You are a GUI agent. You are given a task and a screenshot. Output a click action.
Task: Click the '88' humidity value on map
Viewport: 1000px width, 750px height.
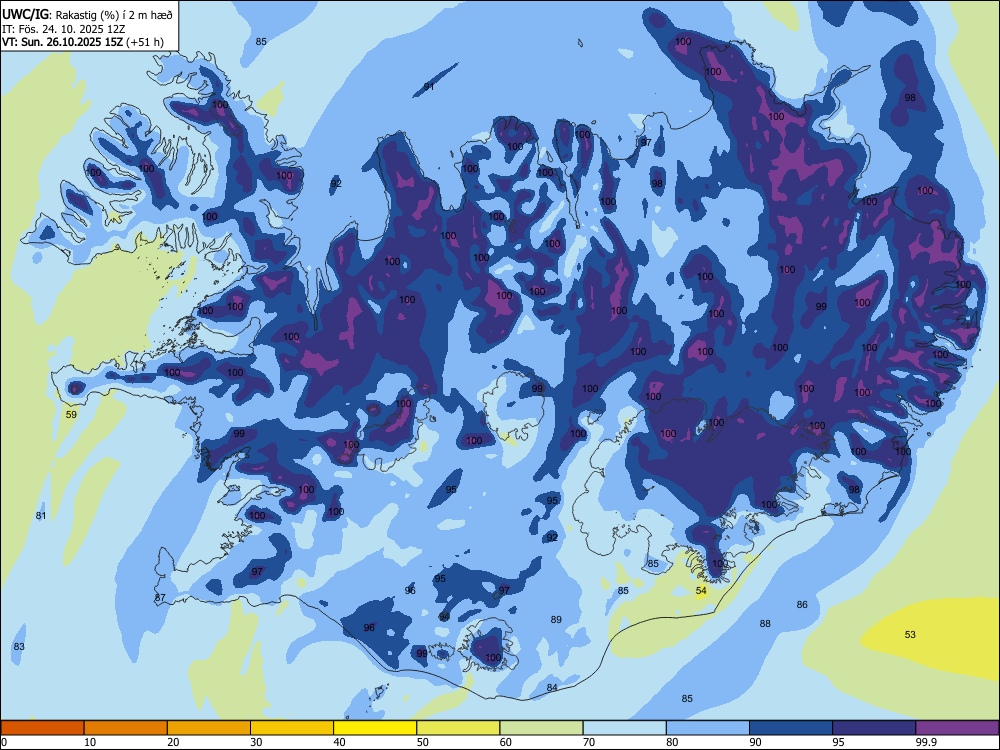click(x=765, y=624)
